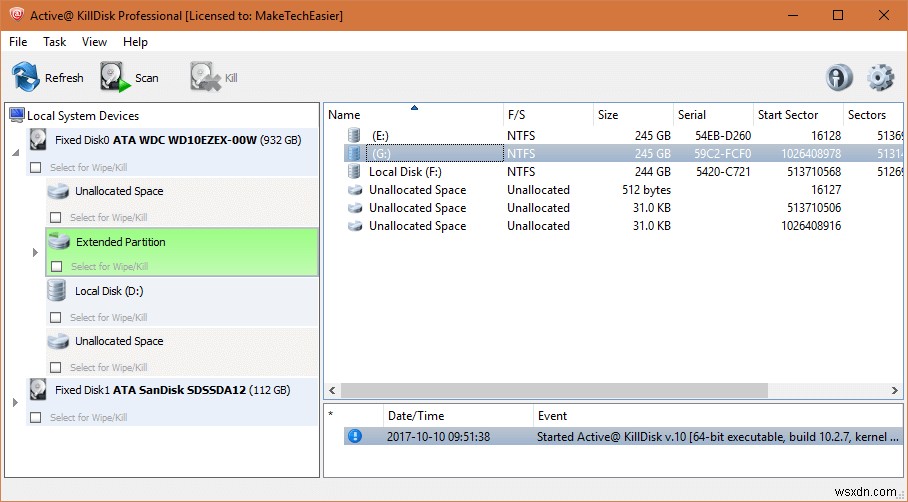Click the 512 bytes size cell
Screen dimensions: 908x502
646,190
